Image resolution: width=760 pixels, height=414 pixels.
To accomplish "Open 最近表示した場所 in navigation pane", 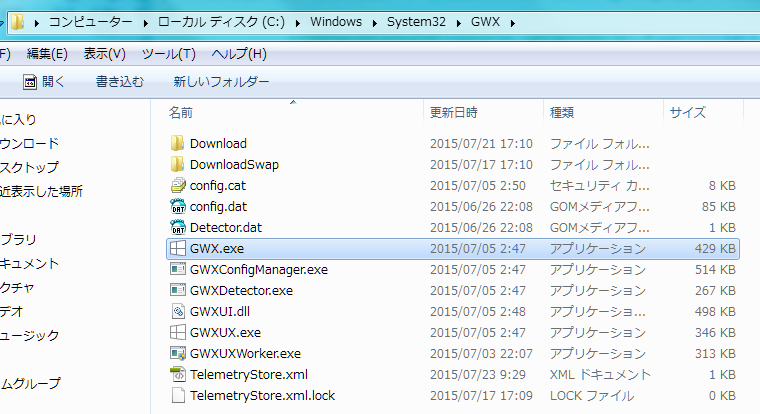I will (x=41, y=191).
